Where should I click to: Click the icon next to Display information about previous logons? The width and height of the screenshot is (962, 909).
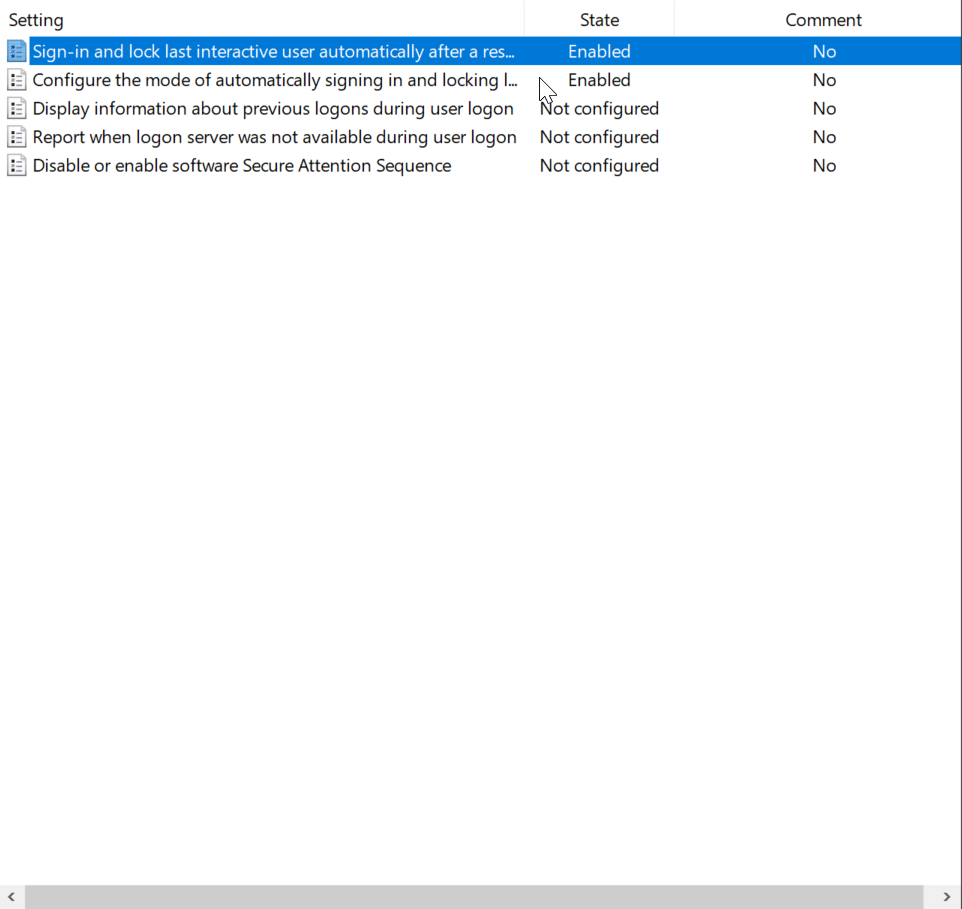pos(16,109)
